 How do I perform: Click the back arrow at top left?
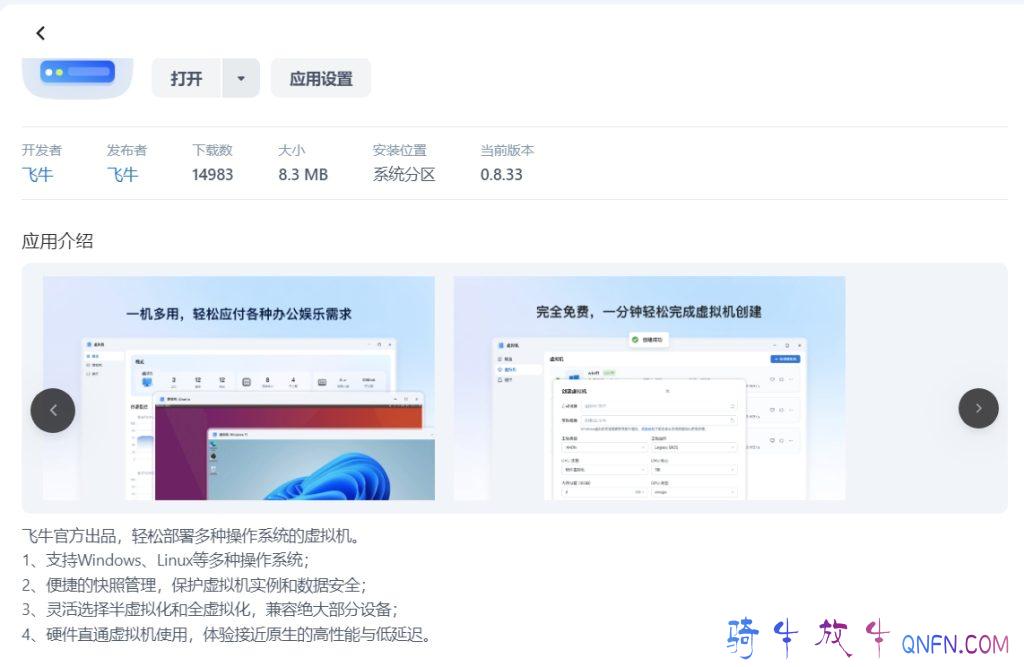(40, 33)
